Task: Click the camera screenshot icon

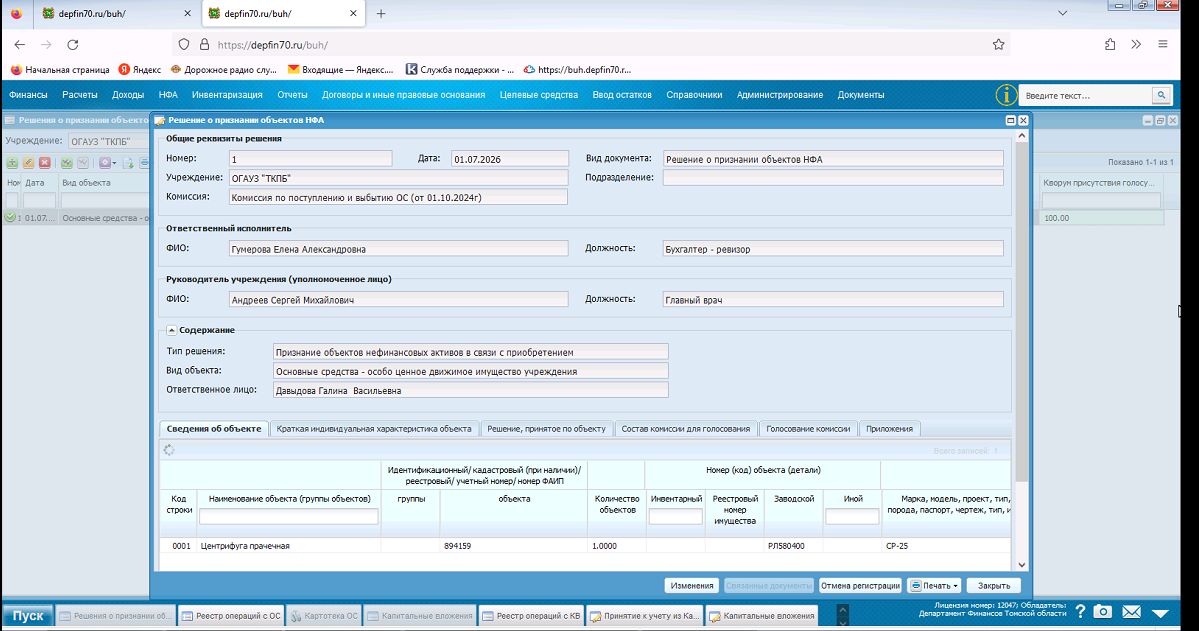Action: click(x=1103, y=612)
